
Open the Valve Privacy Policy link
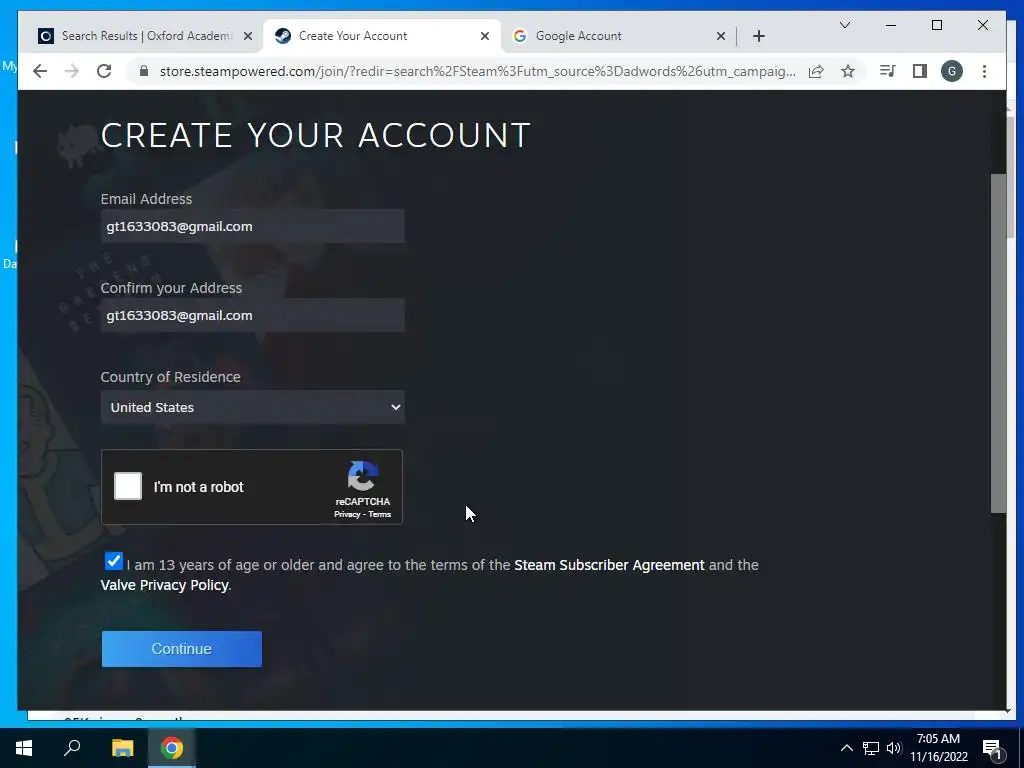pyautogui.click(x=165, y=585)
